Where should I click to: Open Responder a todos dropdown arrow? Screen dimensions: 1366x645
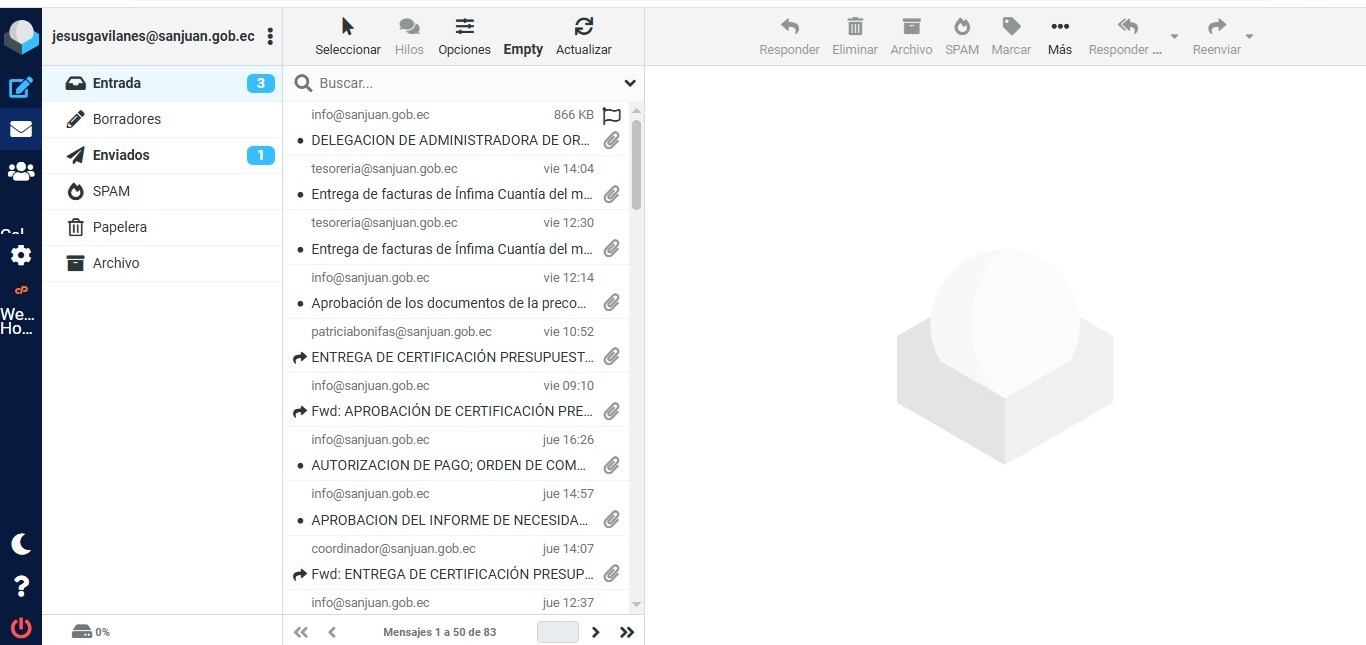pos(1174,37)
